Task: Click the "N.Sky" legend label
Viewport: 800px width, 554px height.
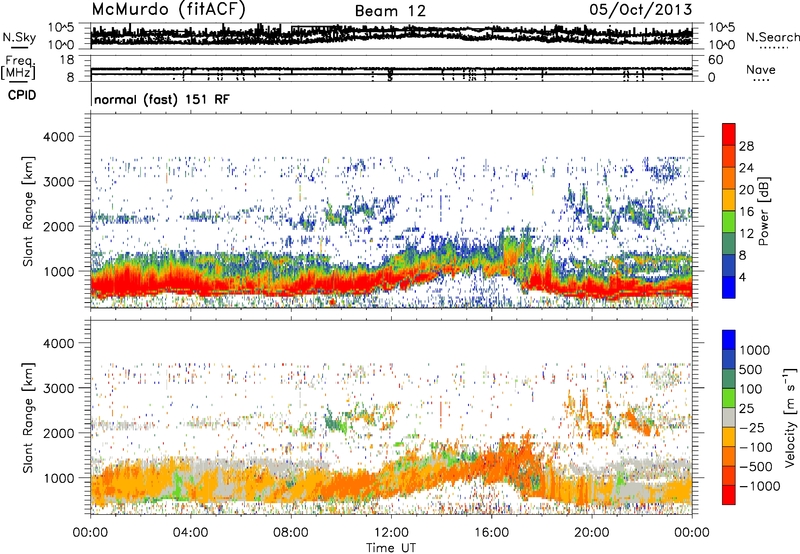Action: (19, 37)
